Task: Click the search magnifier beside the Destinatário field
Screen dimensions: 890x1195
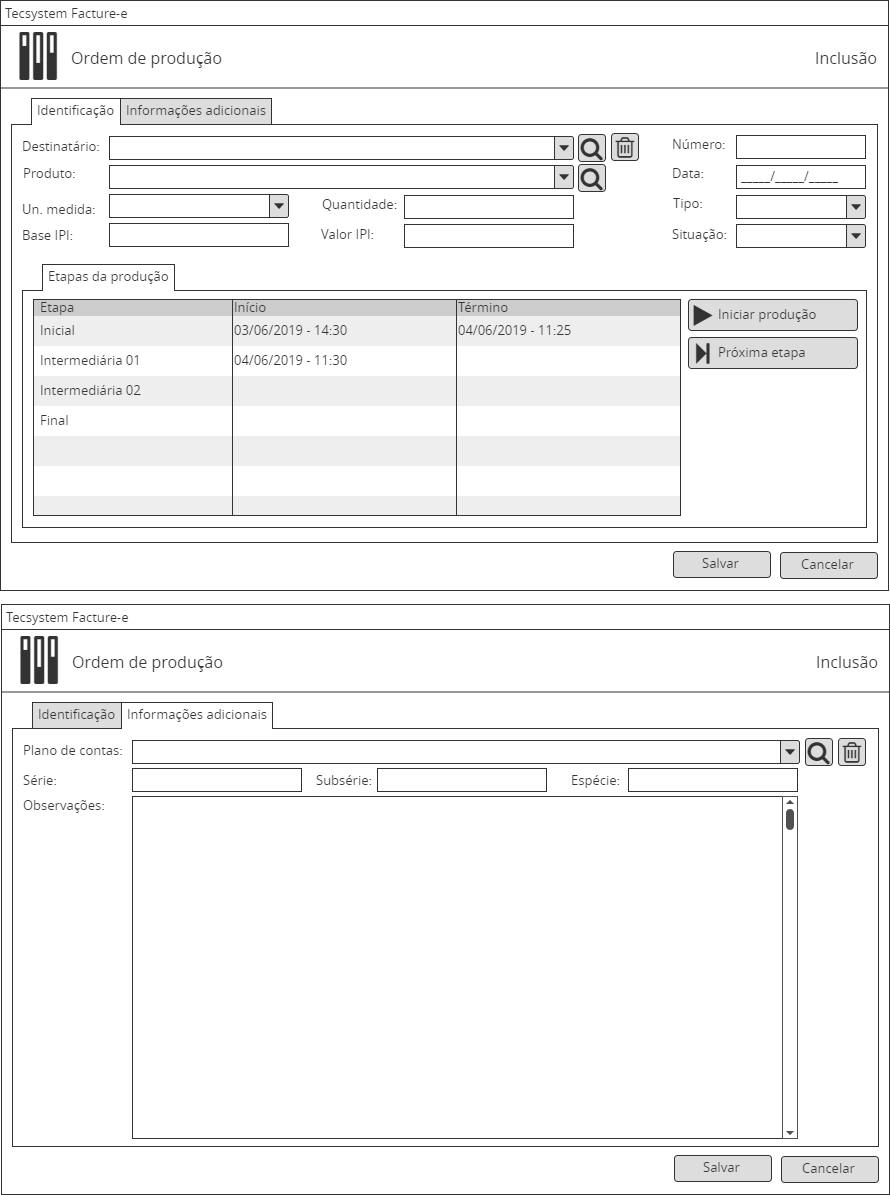Action: pos(592,148)
